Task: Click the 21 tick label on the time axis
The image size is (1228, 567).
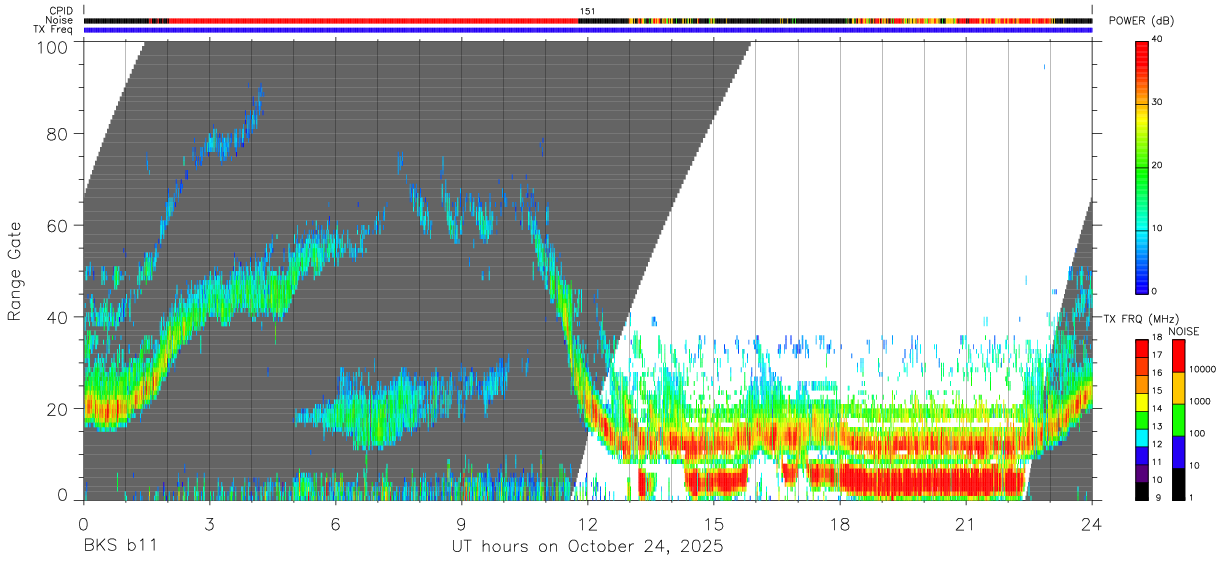Action: pos(966,524)
